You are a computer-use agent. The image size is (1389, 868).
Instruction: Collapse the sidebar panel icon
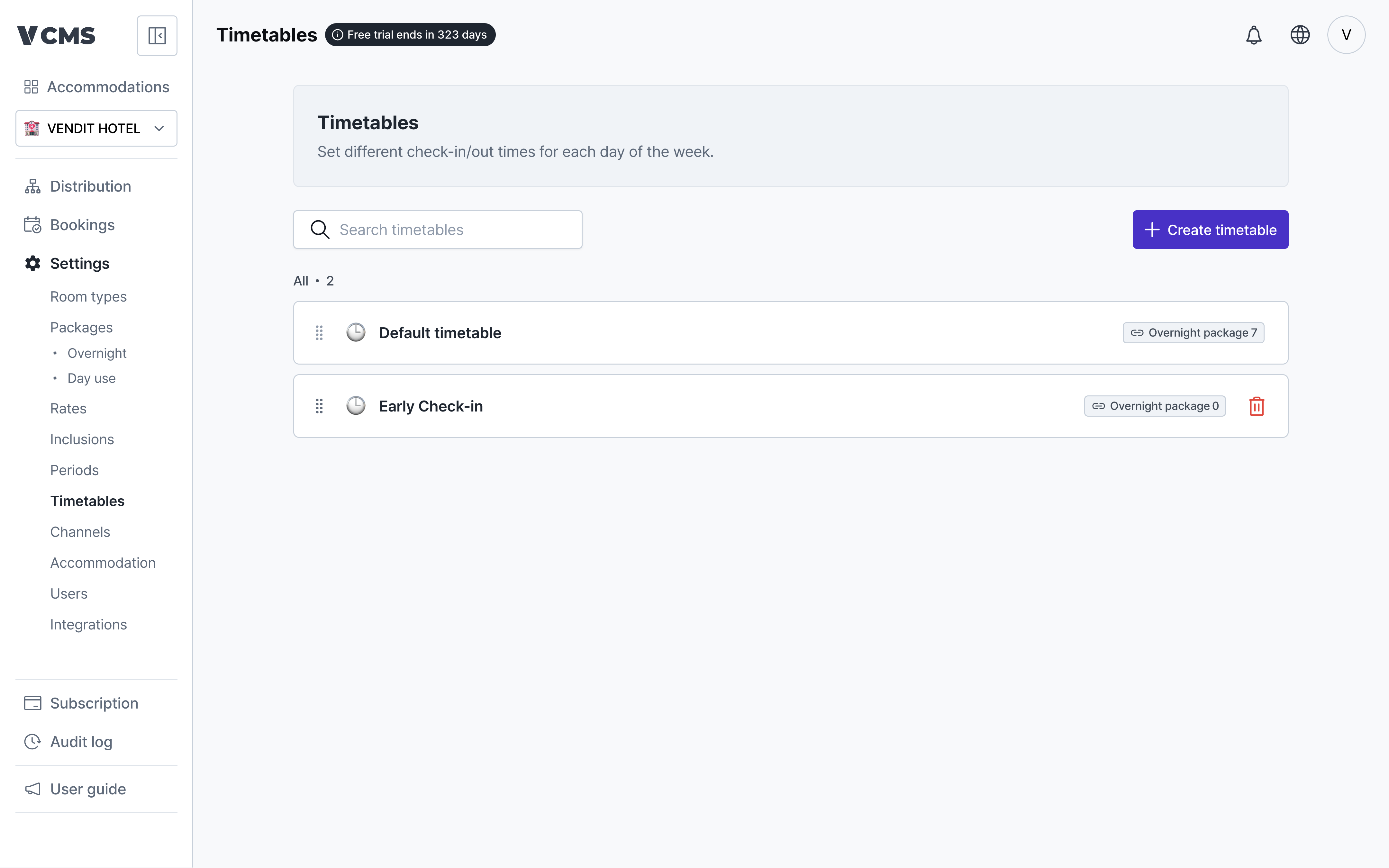(157, 36)
